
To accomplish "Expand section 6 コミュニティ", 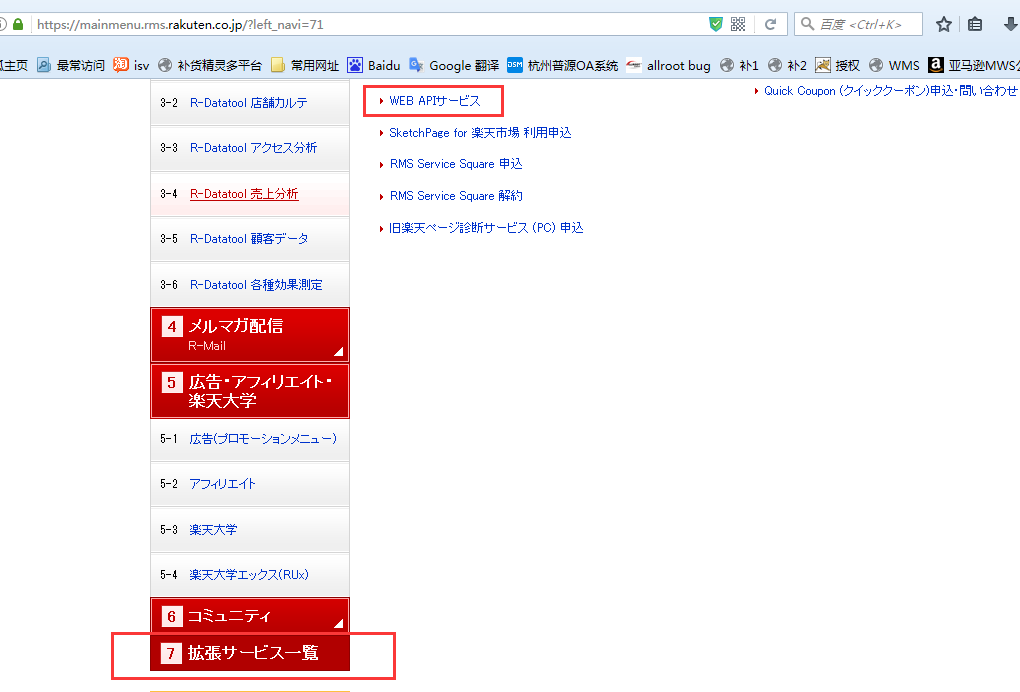I will (x=250, y=615).
